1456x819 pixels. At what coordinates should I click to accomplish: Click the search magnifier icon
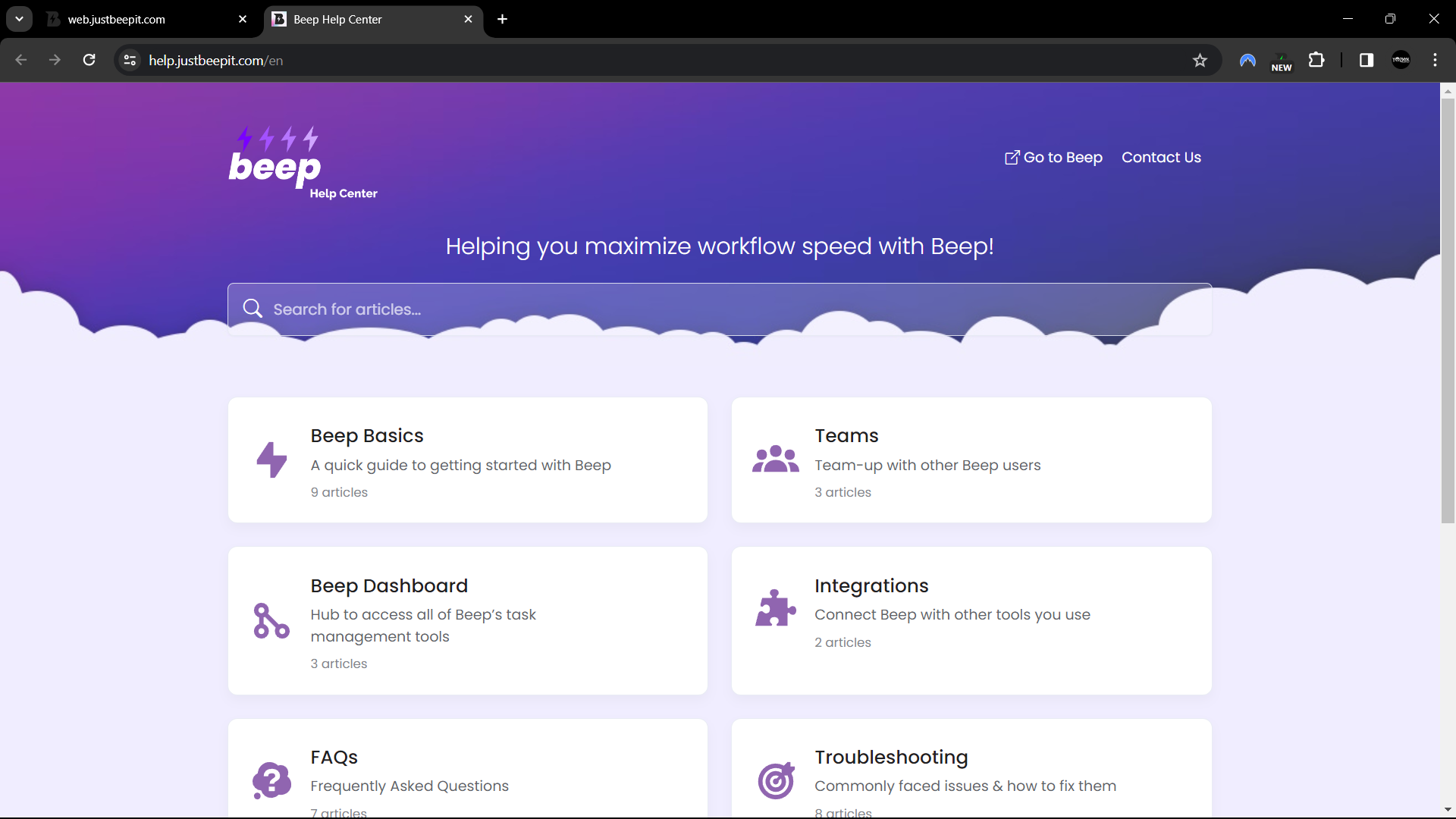point(253,309)
